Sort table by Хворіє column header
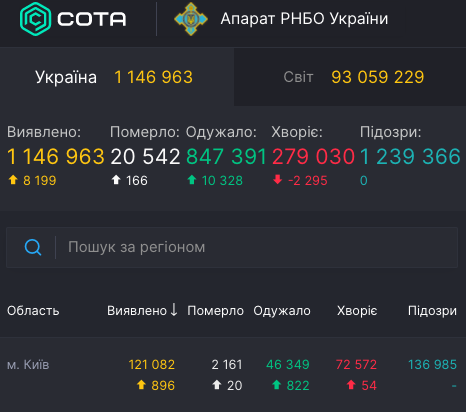This screenshot has height=412, width=466. (357, 311)
